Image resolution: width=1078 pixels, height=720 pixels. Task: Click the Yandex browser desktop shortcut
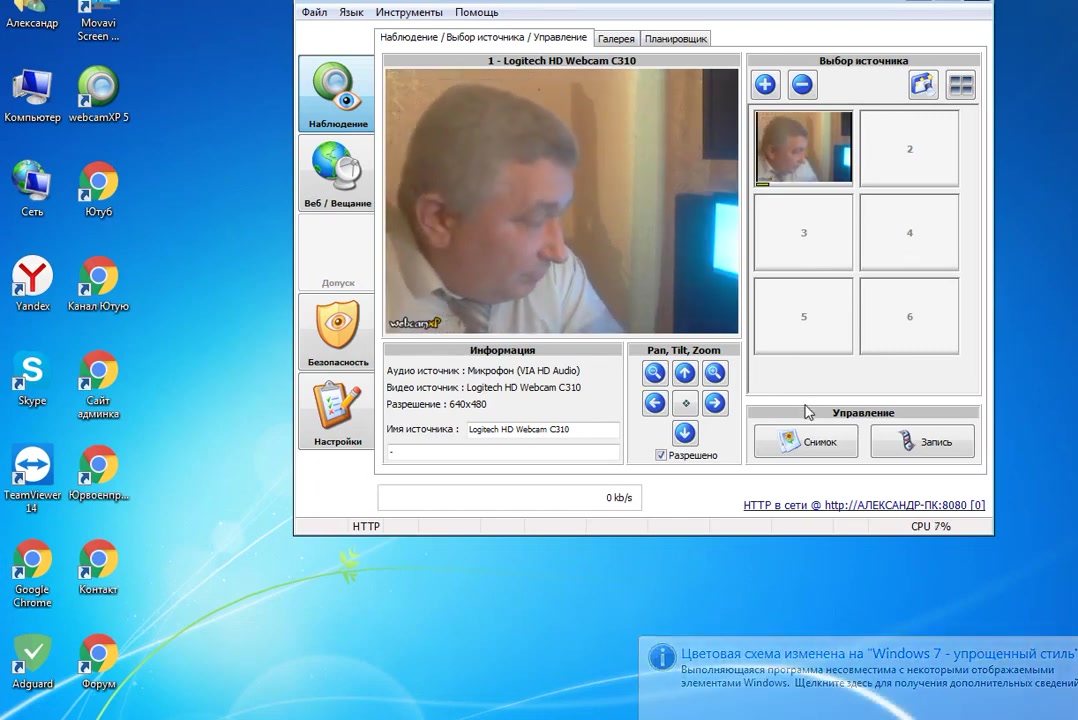point(32,283)
